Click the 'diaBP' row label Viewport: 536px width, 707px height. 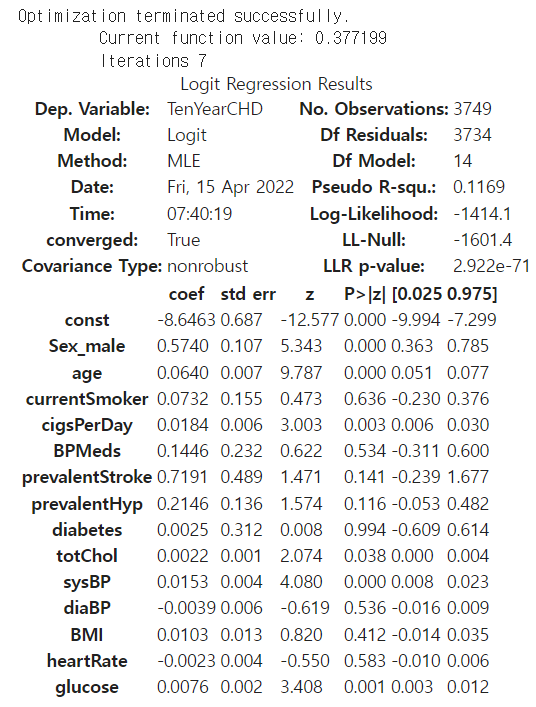87,608
